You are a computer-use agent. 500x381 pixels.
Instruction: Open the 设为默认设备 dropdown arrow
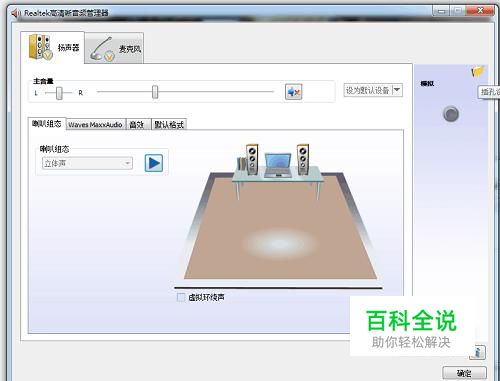[397, 90]
